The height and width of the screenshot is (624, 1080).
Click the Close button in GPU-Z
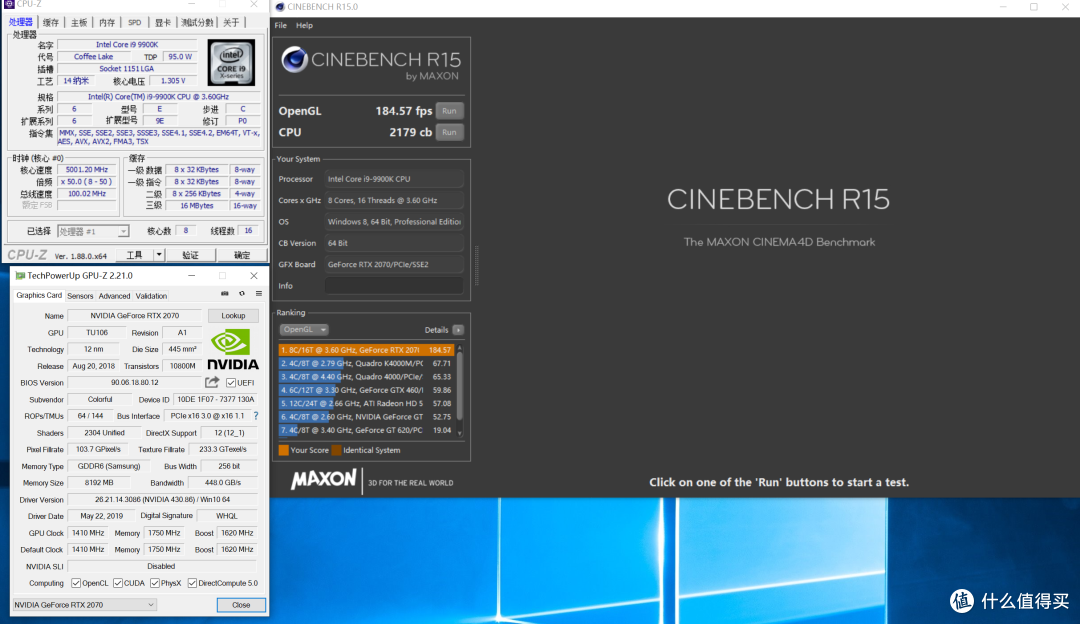coord(241,605)
